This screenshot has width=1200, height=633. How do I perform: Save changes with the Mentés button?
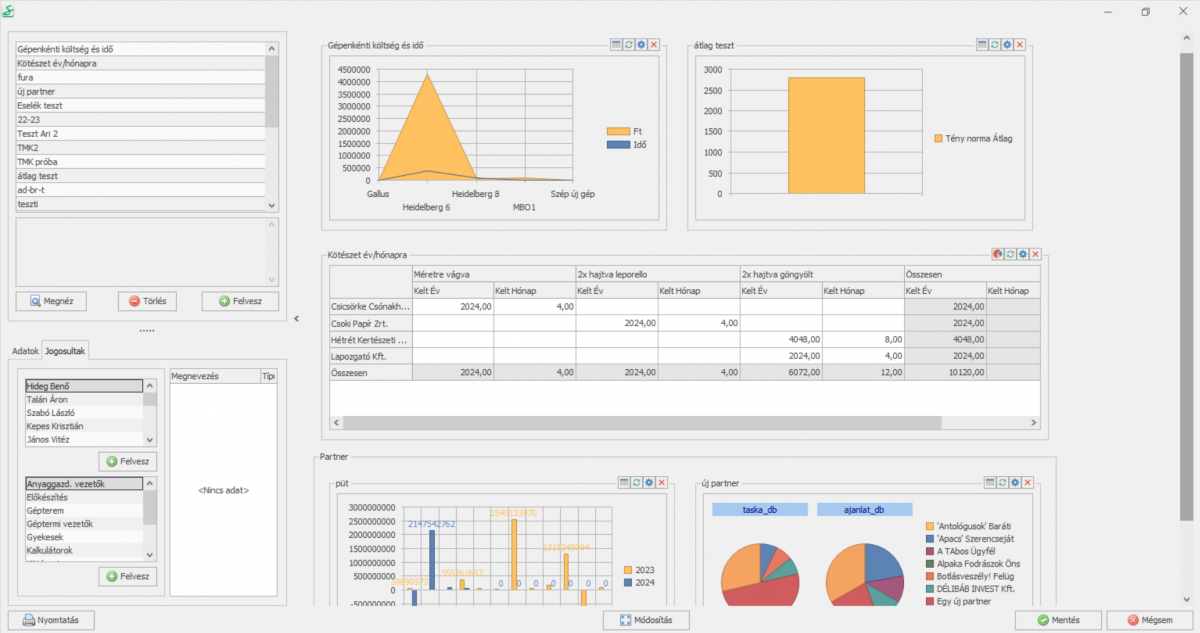(1056, 621)
